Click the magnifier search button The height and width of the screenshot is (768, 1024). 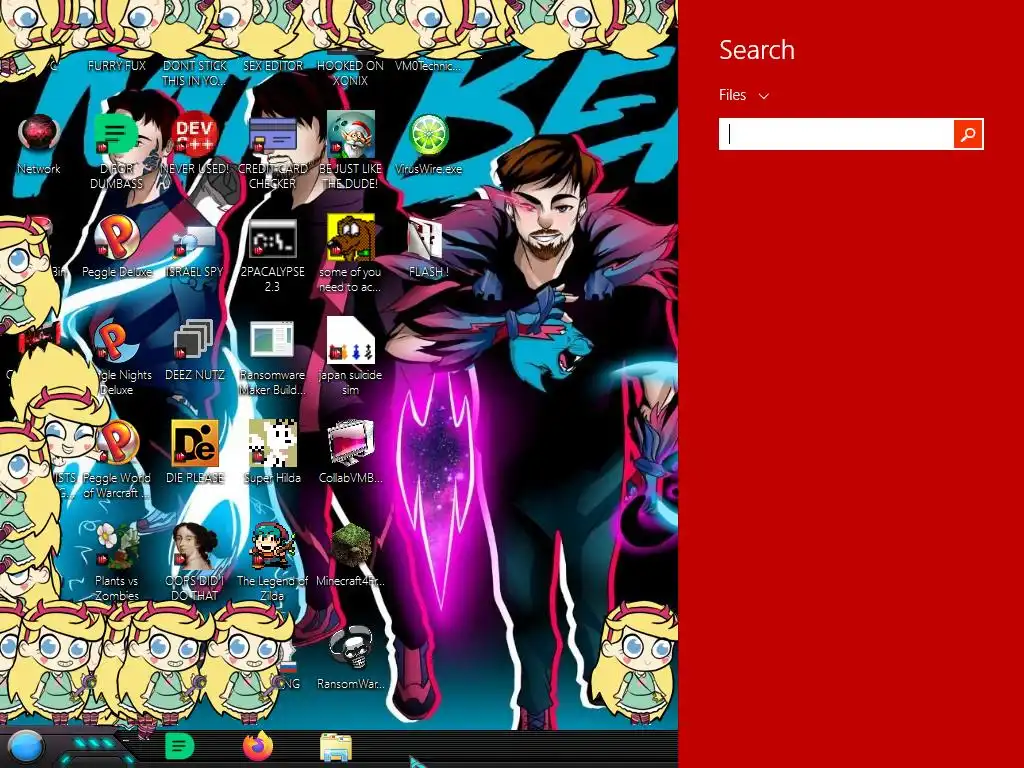tap(968, 134)
